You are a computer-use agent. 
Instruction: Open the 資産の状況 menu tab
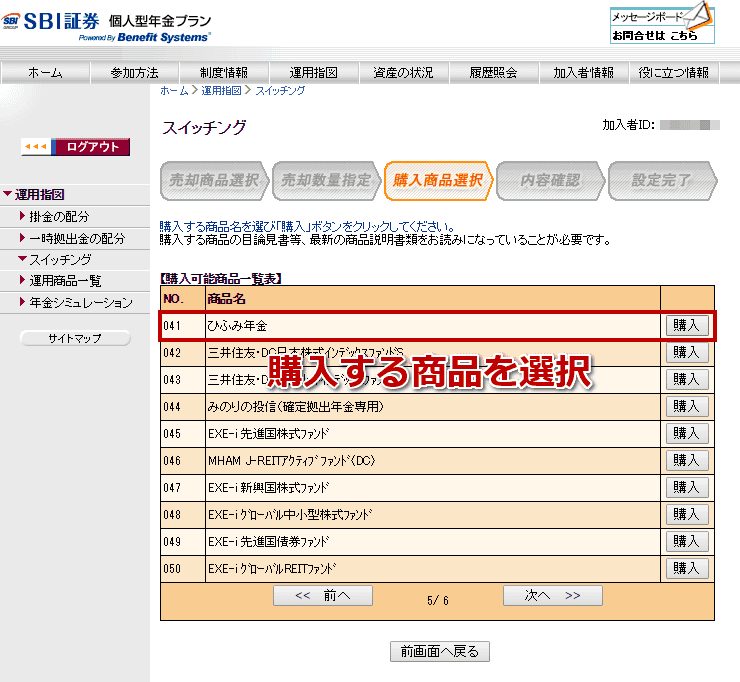404,73
